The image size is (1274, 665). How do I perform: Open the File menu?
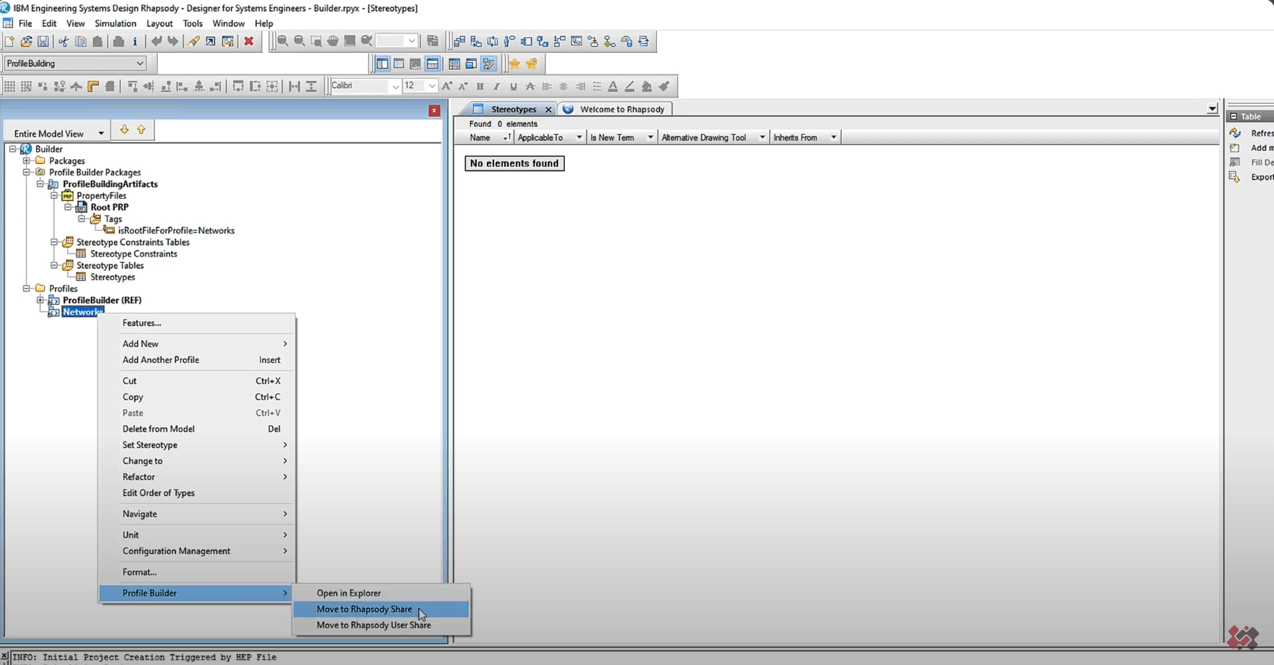coord(25,23)
